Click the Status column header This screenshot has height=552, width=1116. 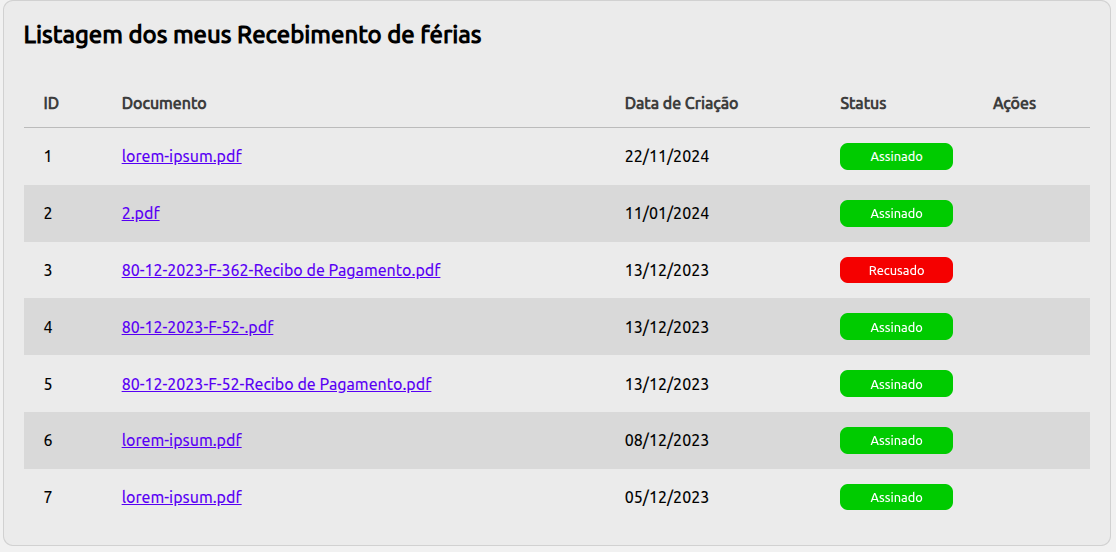[863, 103]
